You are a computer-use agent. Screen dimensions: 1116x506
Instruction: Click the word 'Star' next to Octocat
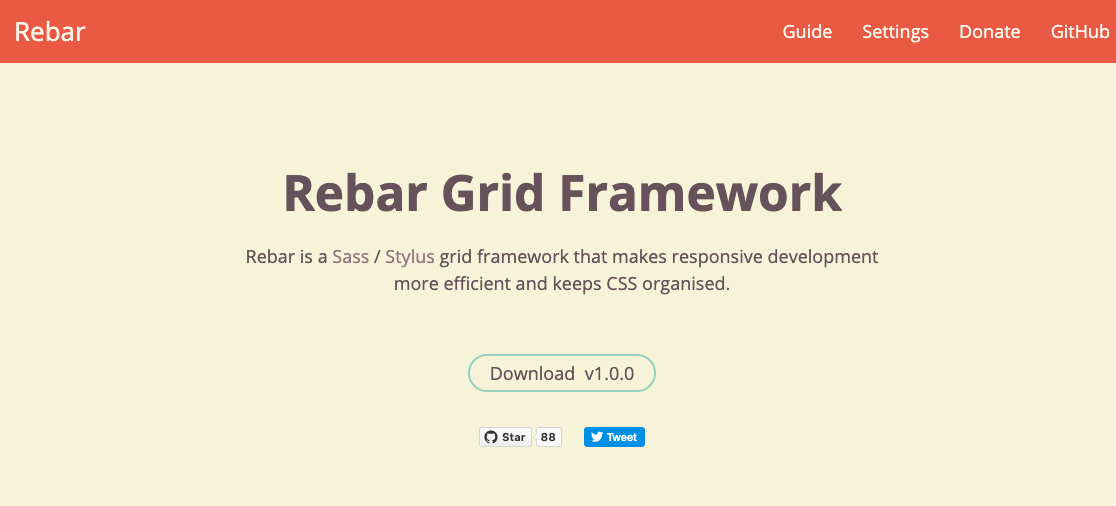[513, 437]
